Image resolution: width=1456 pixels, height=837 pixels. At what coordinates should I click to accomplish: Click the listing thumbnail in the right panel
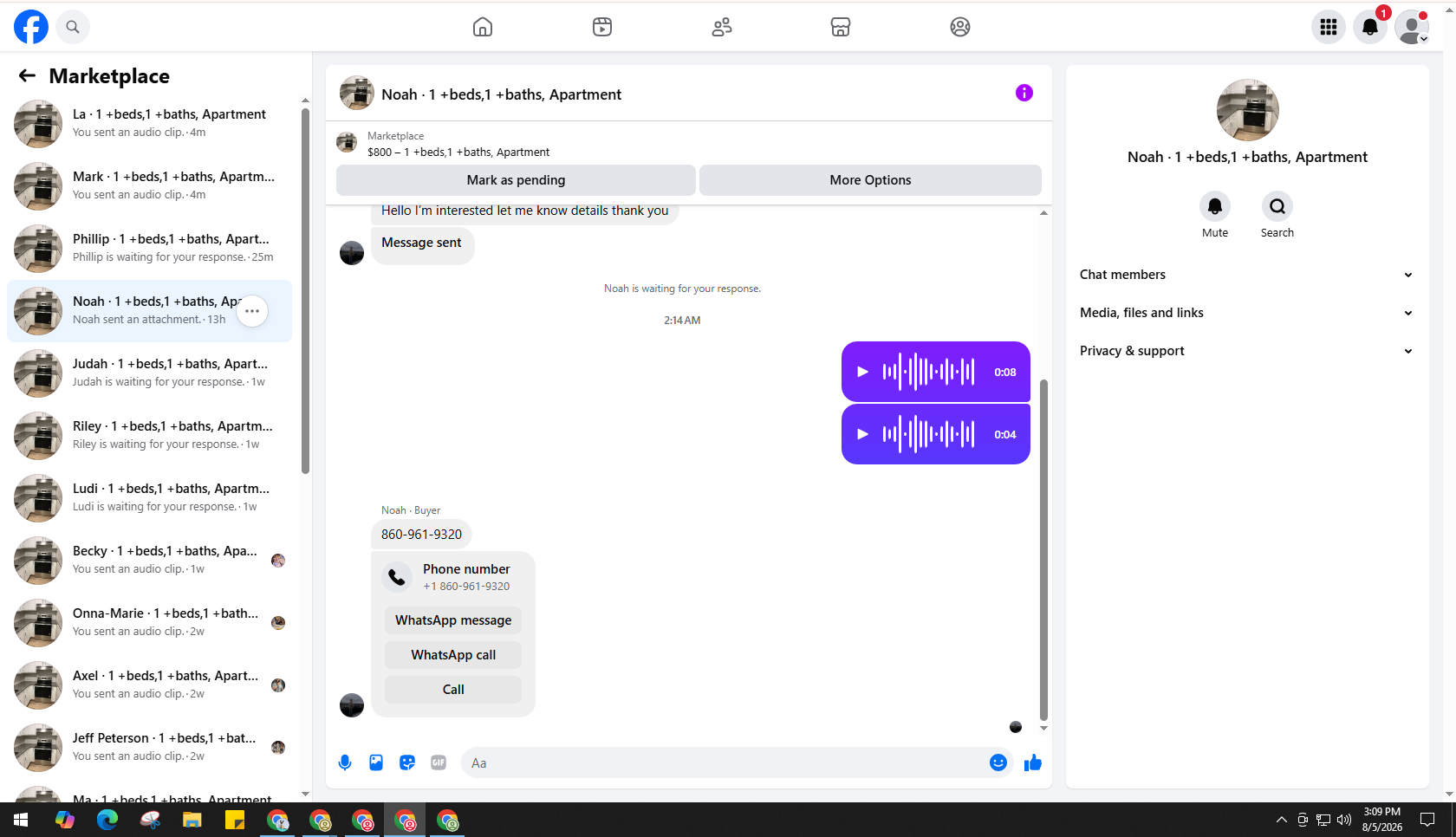(1248, 110)
